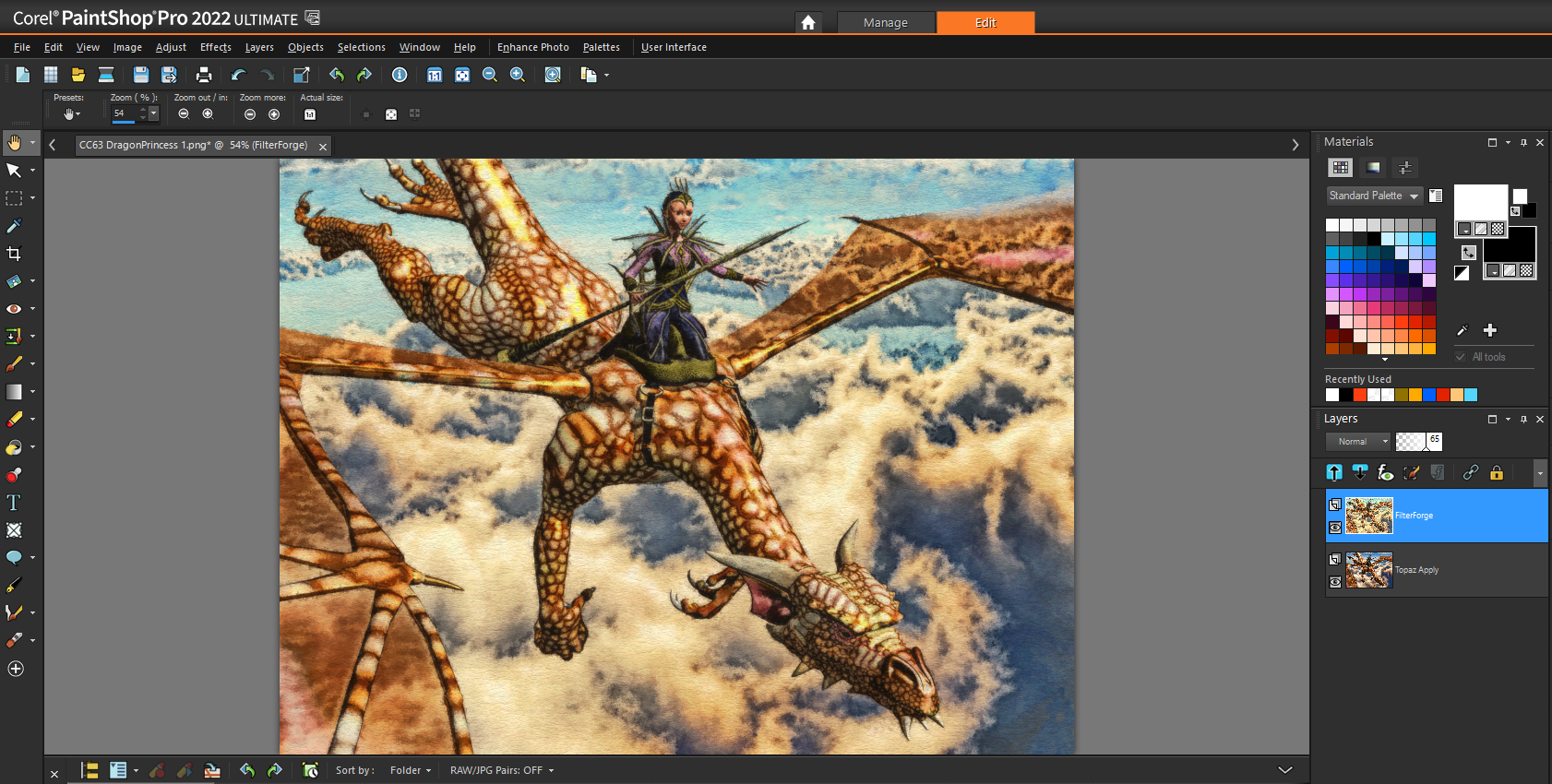Switch to the Manage tab
Image resolution: width=1552 pixels, height=784 pixels.
pos(886,22)
